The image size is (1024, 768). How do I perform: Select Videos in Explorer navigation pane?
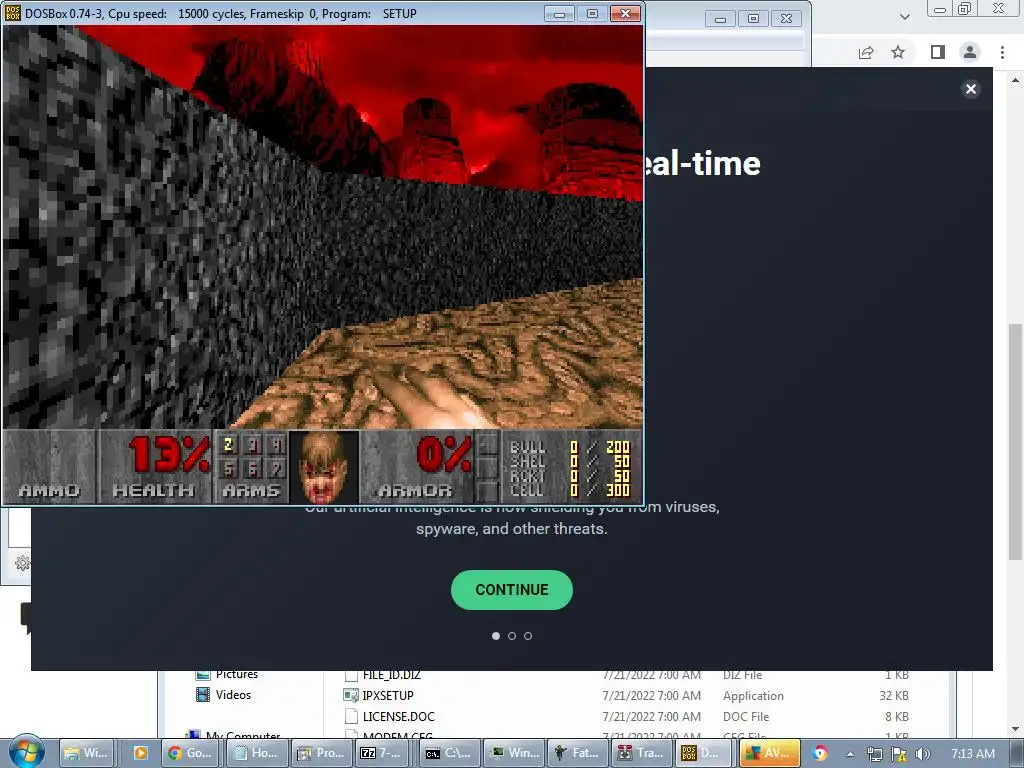(233, 695)
